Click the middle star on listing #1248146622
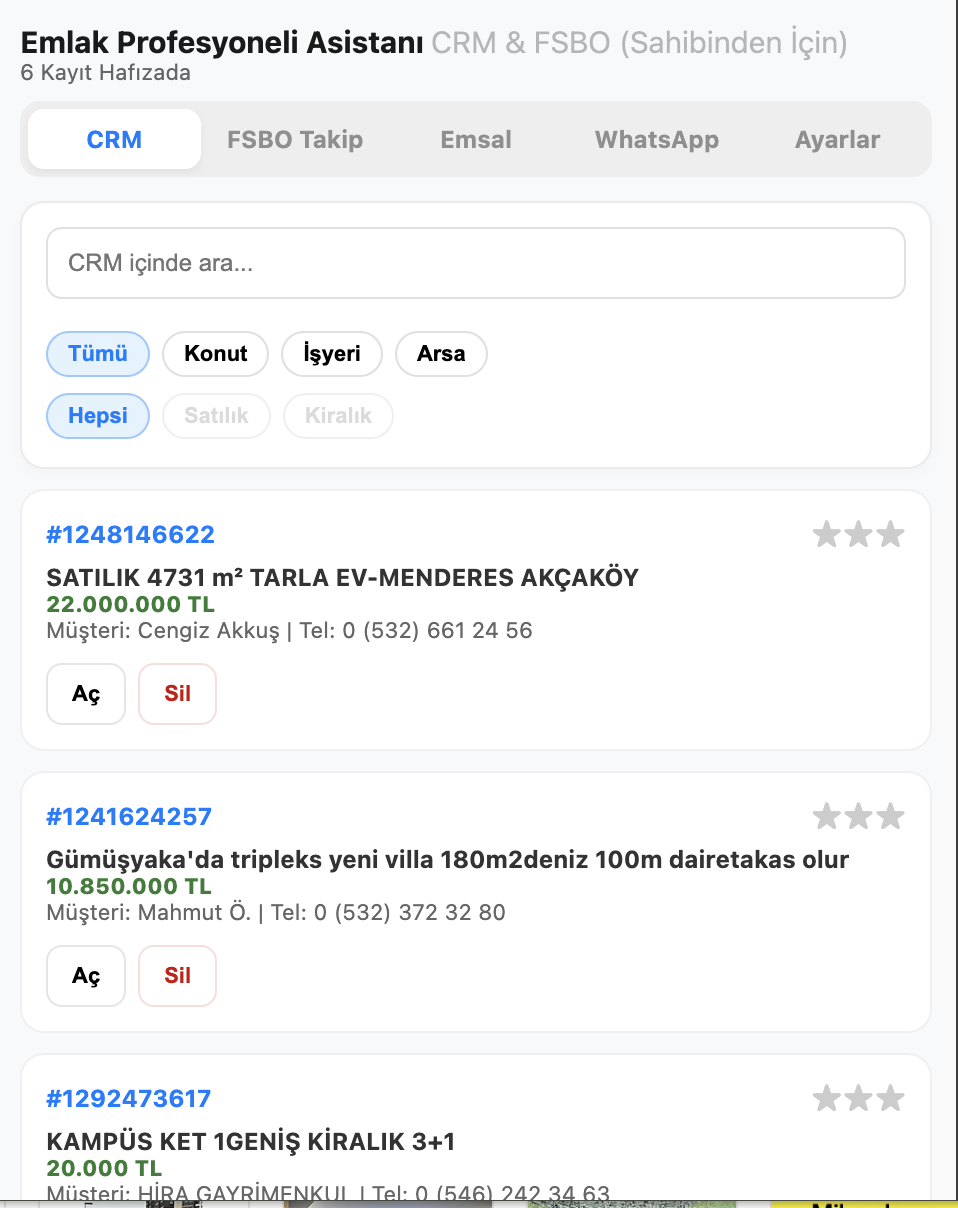 point(858,534)
